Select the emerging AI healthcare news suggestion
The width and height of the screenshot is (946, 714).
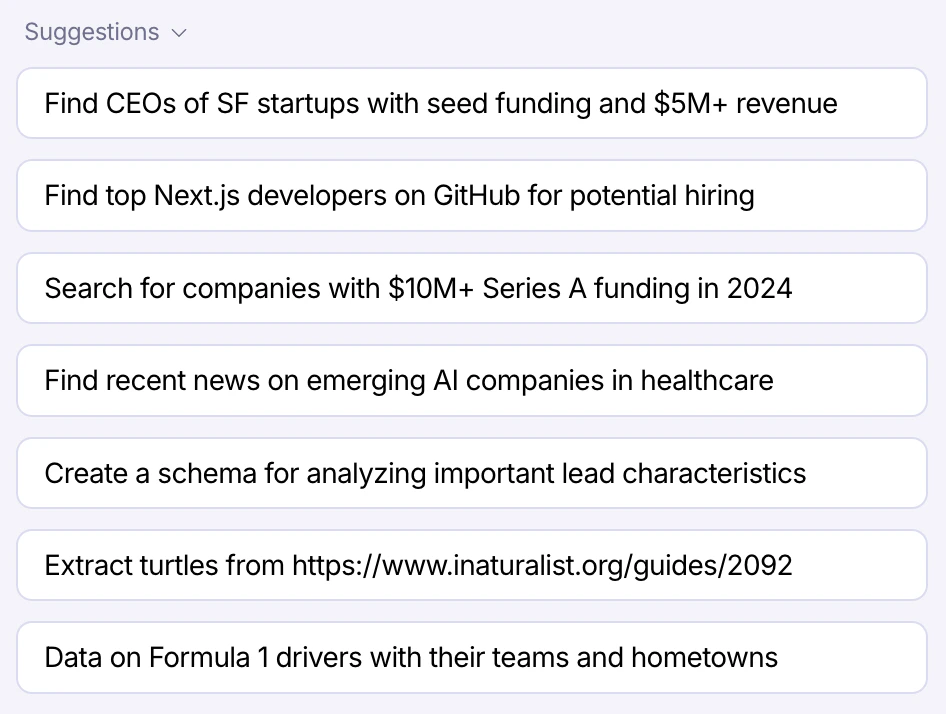pyautogui.click(x=472, y=380)
